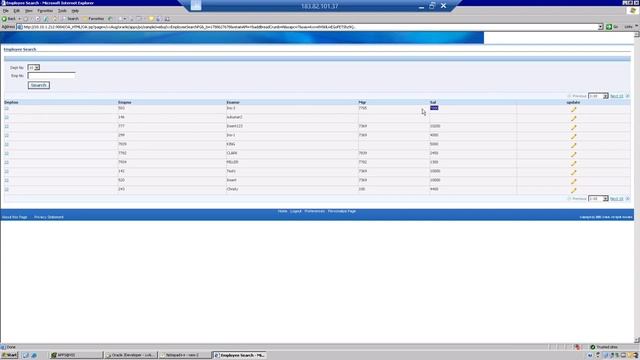Click the Deptno column header
The height and width of the screenshot is (360, 640).
(11, 102)
